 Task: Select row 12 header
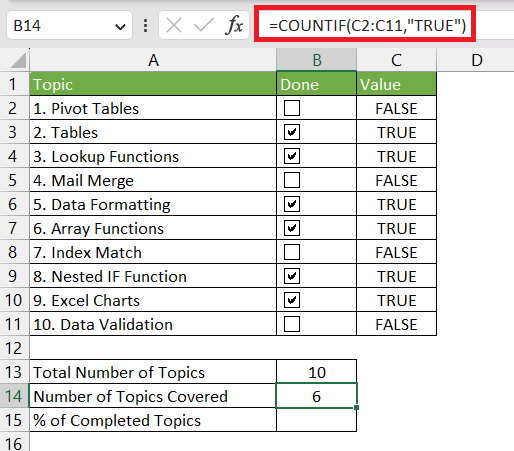tap(14, 348)
